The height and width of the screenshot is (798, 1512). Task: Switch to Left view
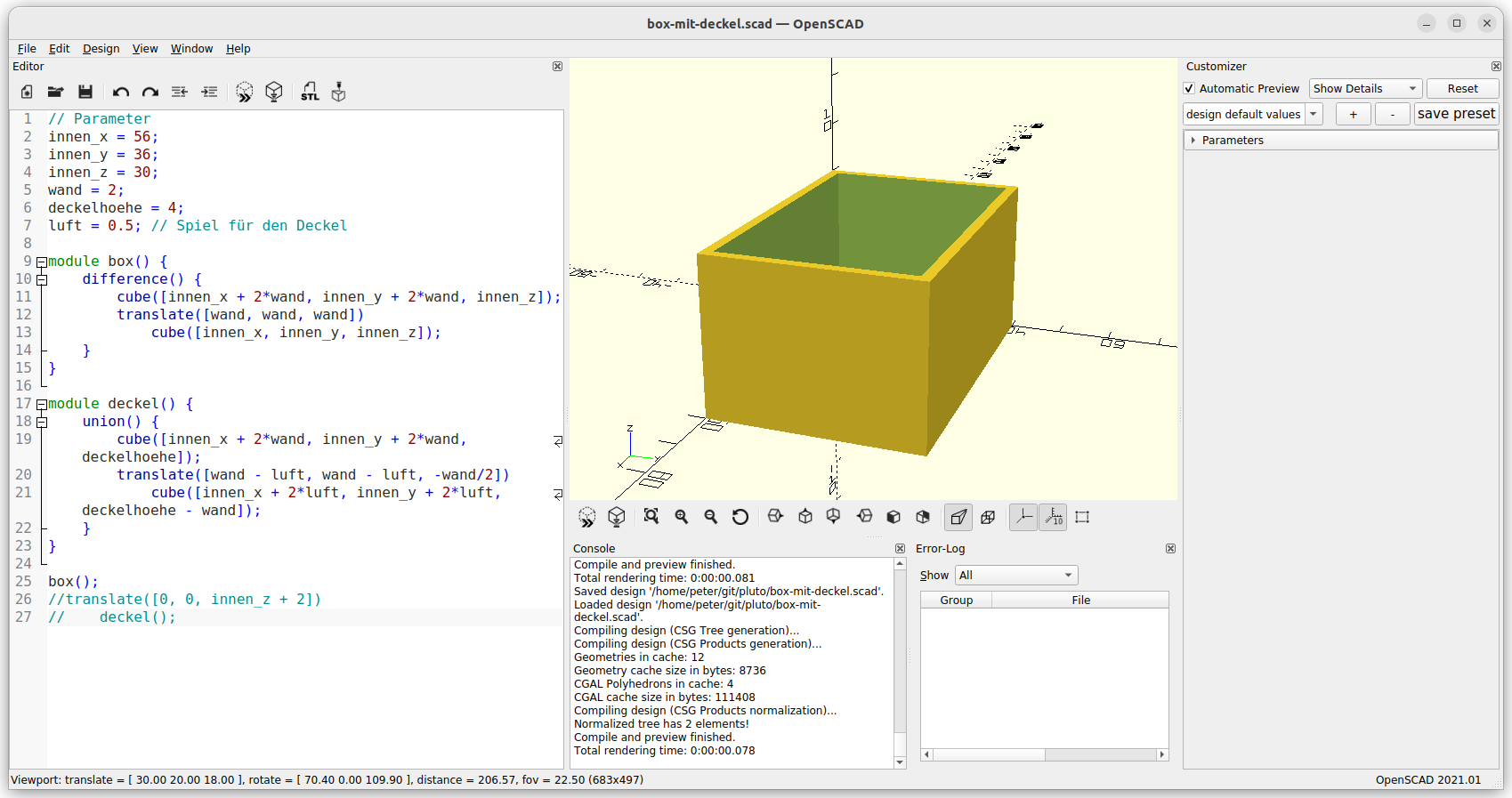864,517
